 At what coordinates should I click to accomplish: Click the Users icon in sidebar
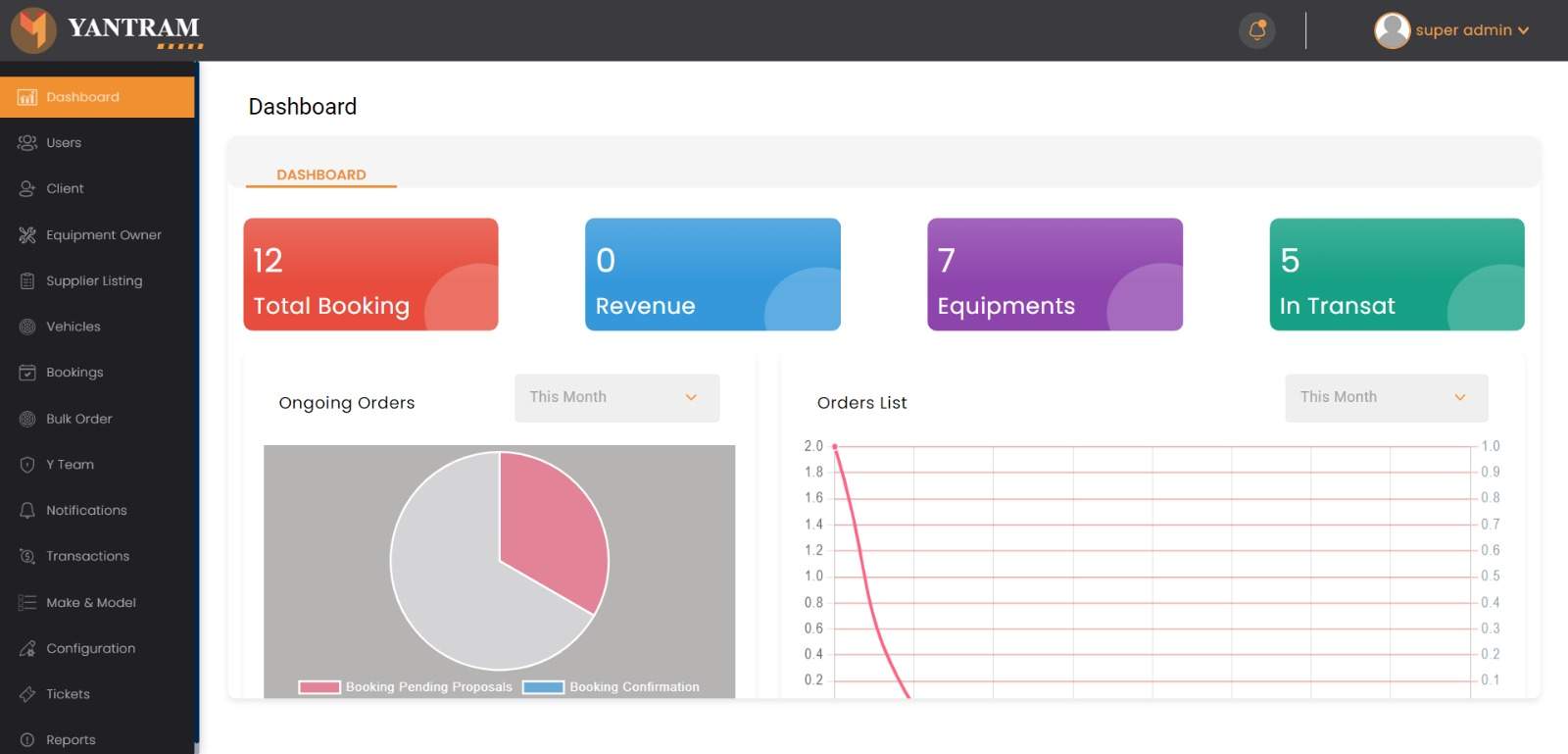tap(27, 143)
